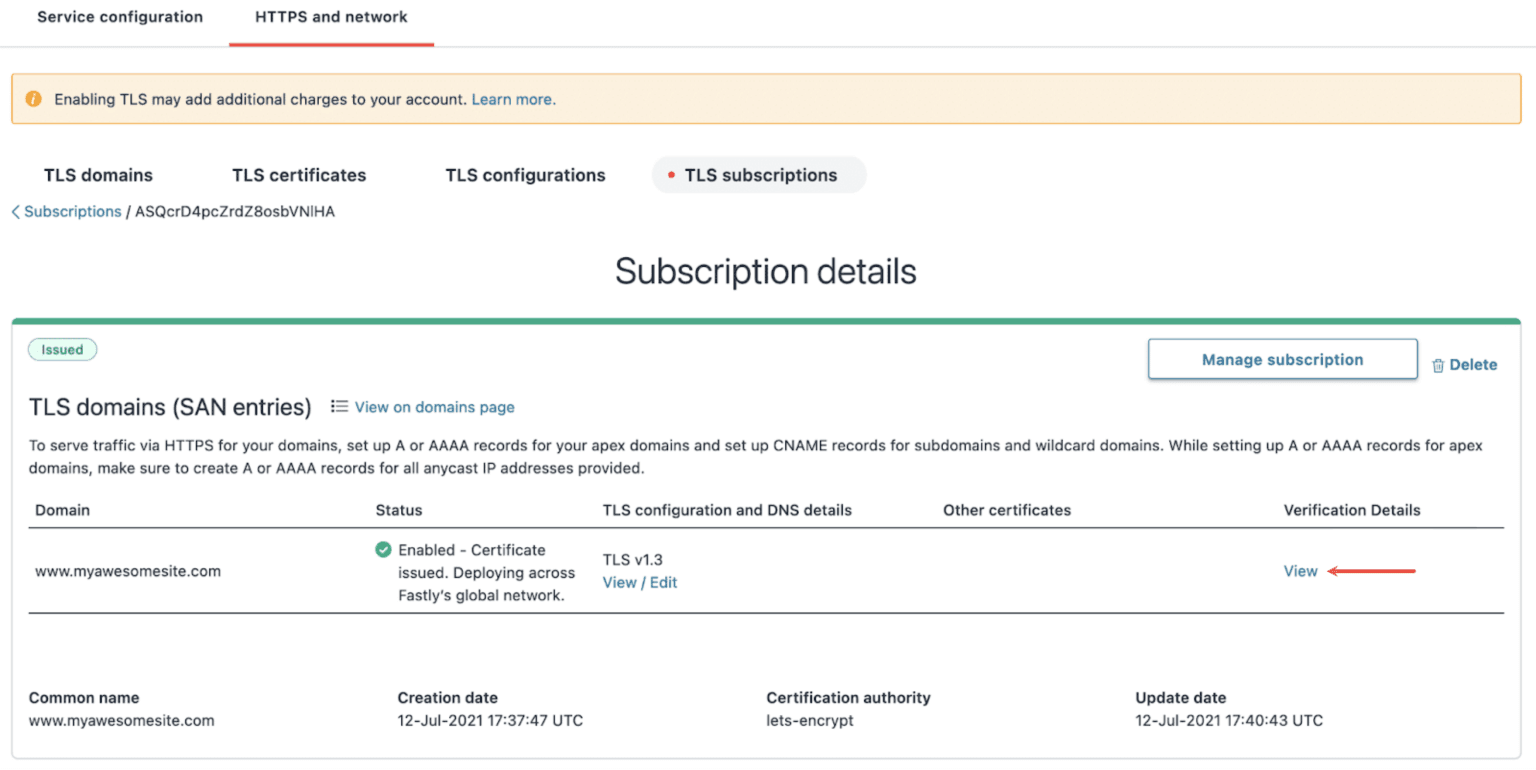Click the Edit link under TLS v1.3
Screen dimensions: 1536x770
(x=663, y=582)
